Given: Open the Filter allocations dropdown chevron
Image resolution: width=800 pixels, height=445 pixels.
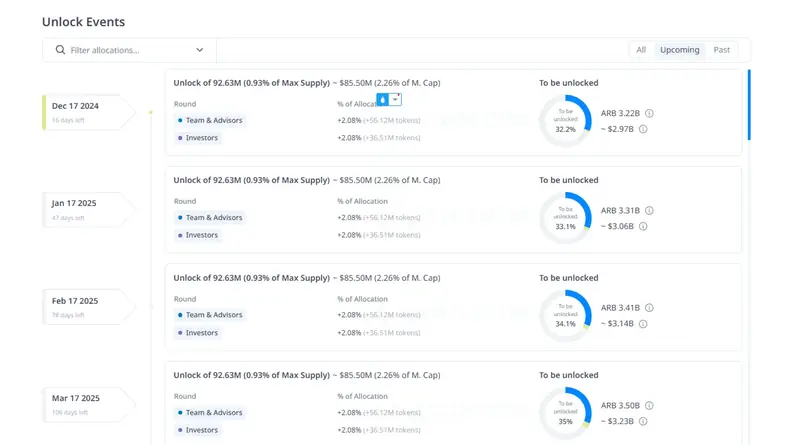Looking at the screenshot, I should [199, 50].
